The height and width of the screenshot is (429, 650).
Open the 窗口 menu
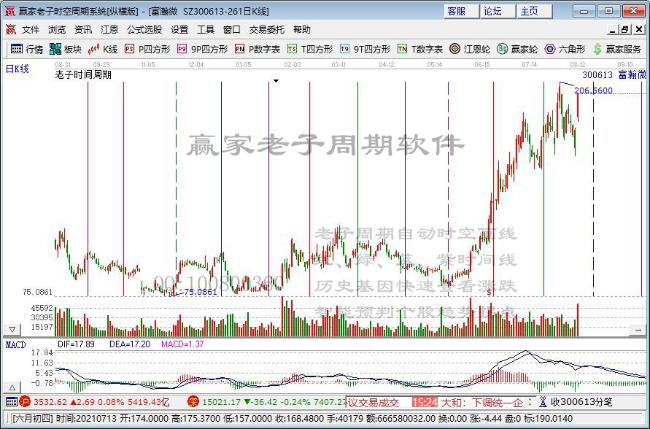232,30
